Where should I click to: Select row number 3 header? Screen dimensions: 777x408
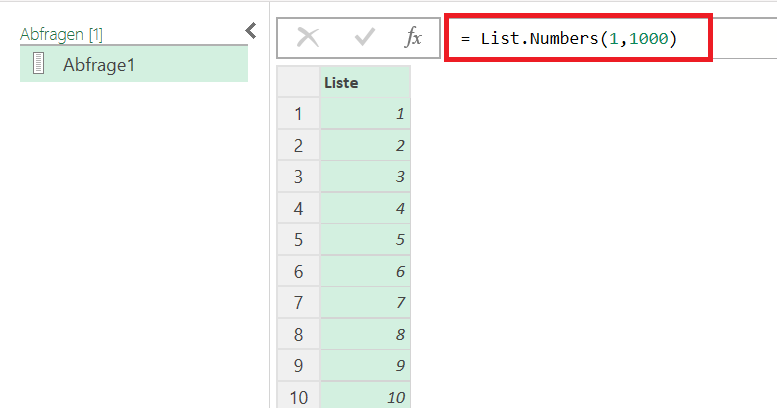coord(298,177)
